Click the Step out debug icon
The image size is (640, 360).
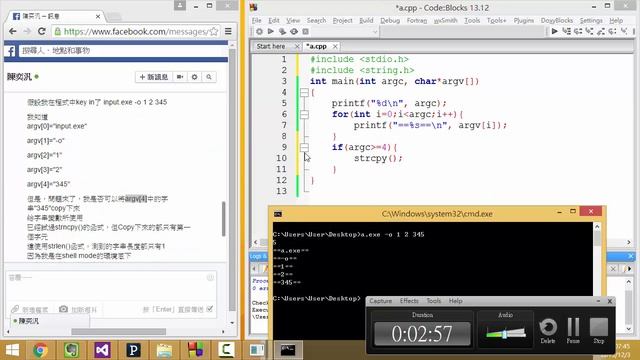click(x=601, y=31)
